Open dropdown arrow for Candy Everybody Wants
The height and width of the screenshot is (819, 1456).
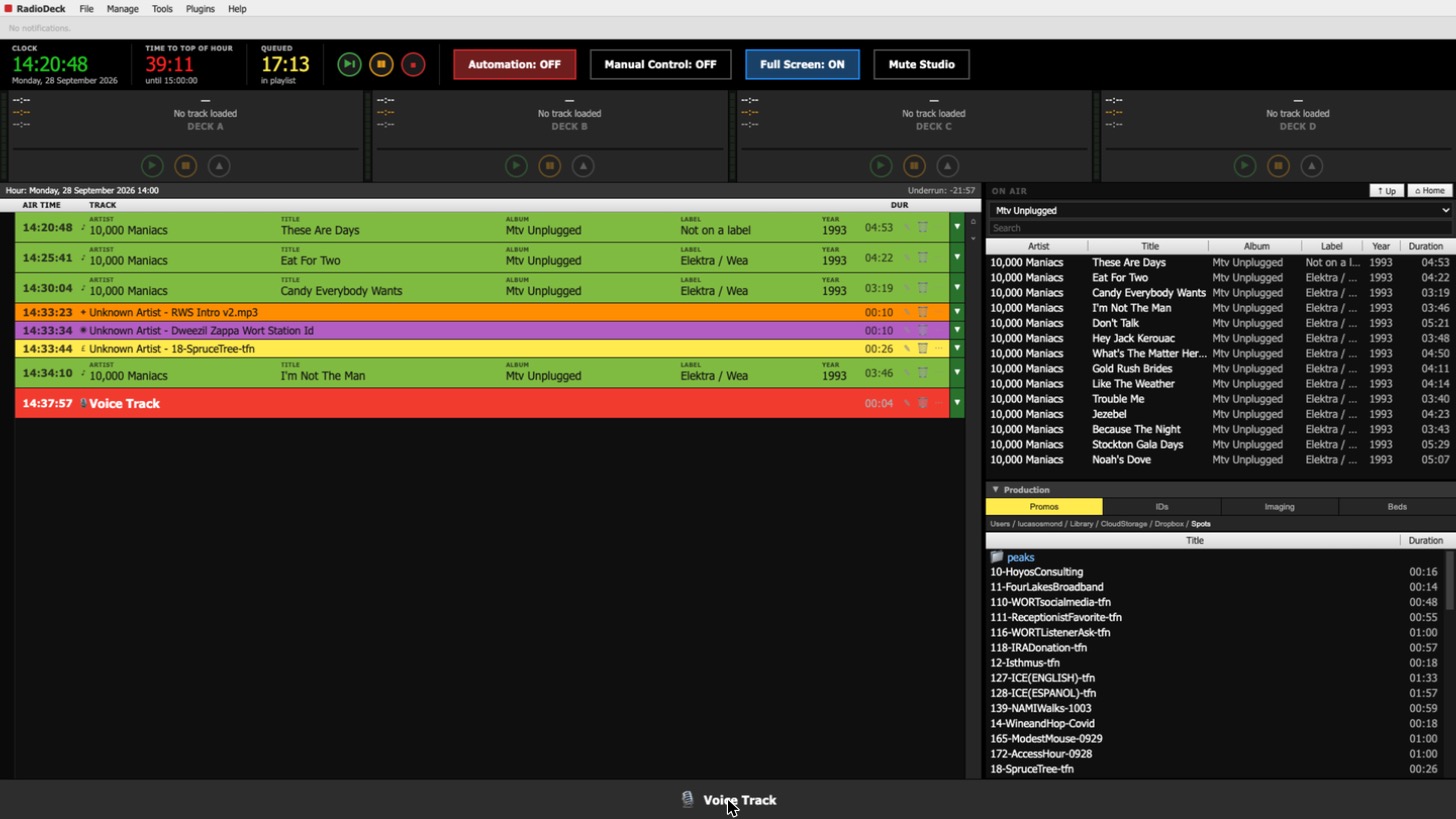957,288
